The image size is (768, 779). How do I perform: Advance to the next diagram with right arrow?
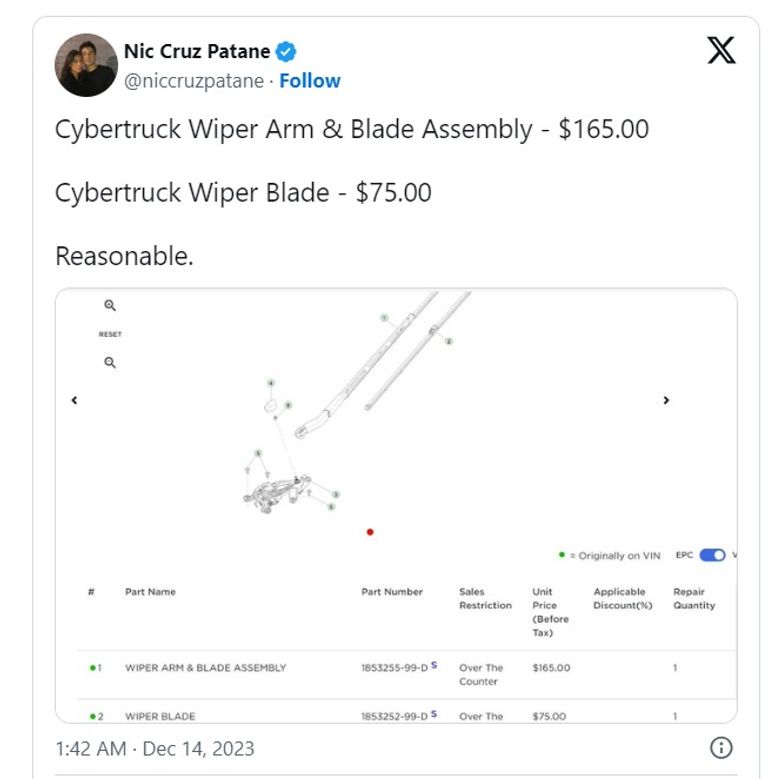coord(666,400)
